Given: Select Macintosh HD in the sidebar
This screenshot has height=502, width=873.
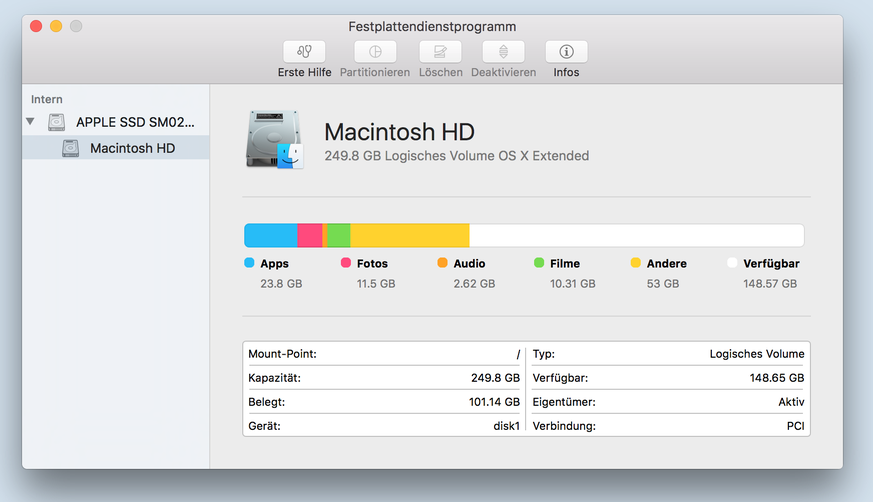Looking at the screenshot, I should coord(132,148).
